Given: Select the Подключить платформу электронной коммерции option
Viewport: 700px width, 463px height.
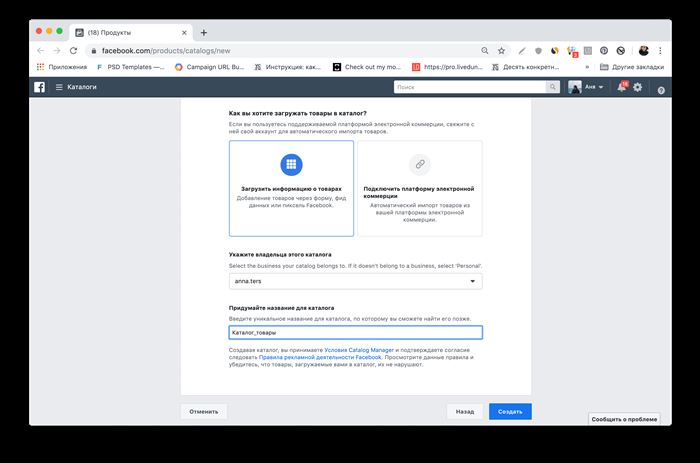Looking at the screenshot, I should coord(420,188).
